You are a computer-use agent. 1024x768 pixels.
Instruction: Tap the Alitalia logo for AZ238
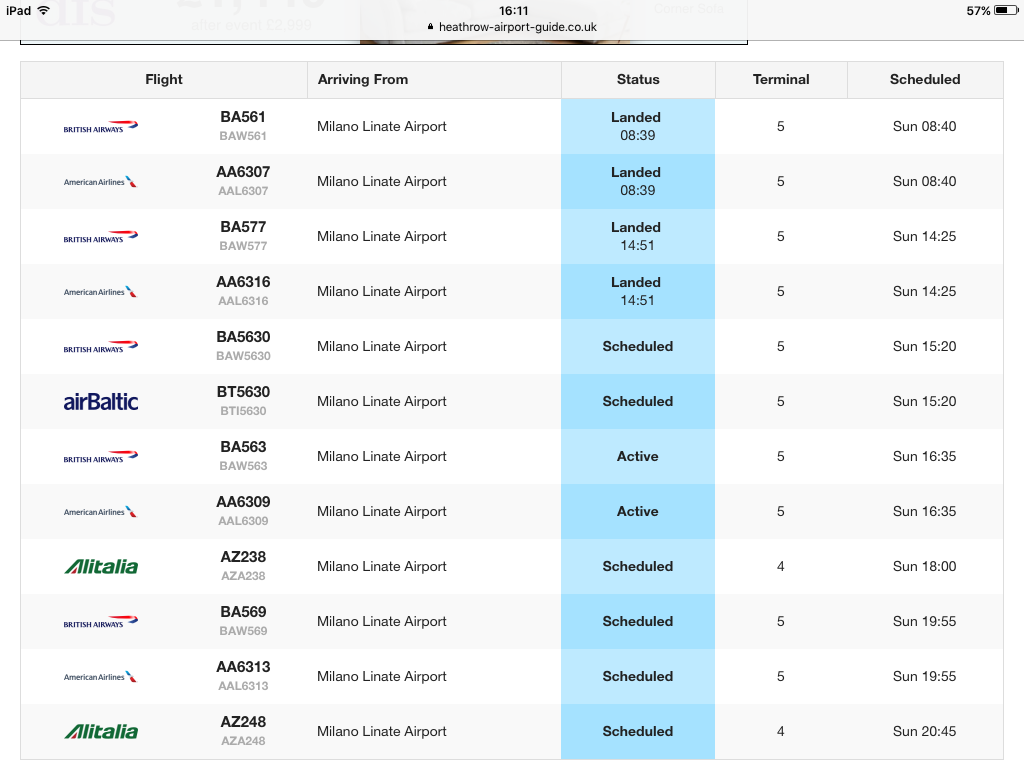click(x=101, y=566)
